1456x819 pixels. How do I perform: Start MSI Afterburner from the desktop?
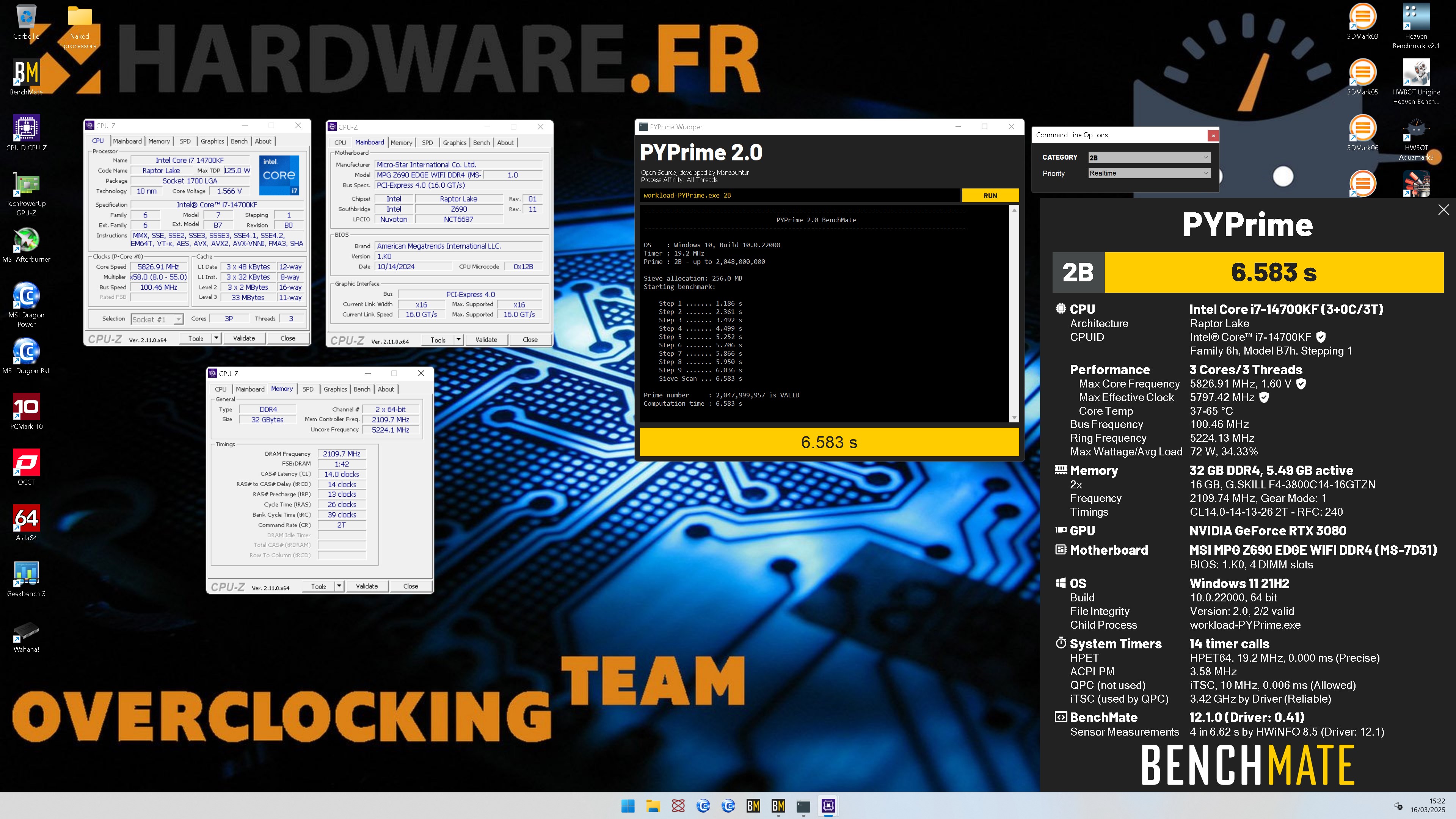coord(26,245)
